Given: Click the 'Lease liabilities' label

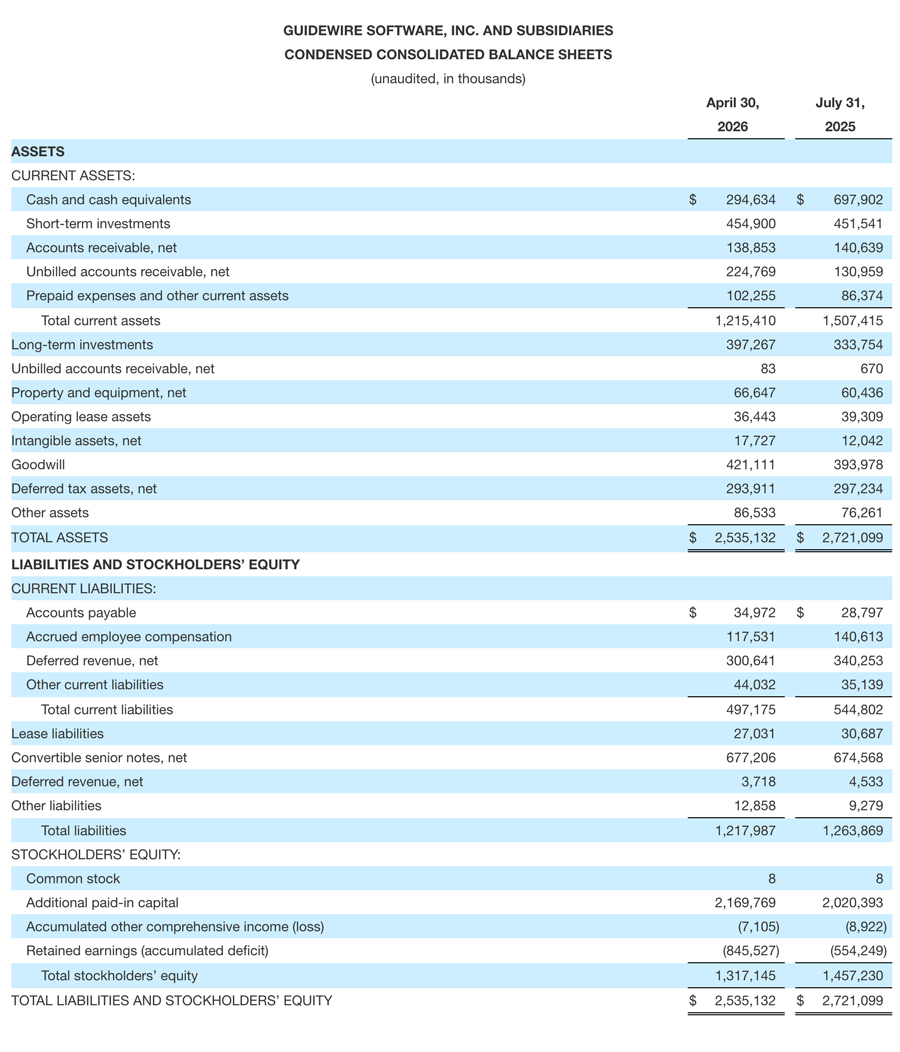Looking at the screenshot, I should pos(58,734).
